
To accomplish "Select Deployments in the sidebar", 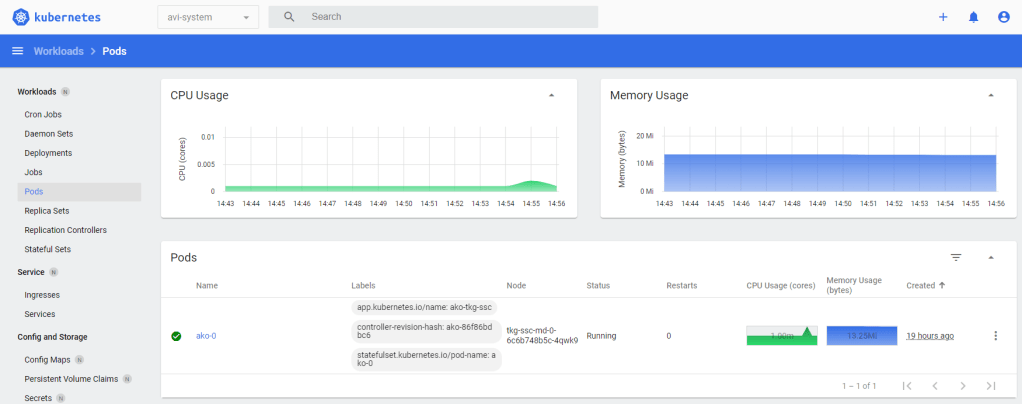I will point(48,153).
